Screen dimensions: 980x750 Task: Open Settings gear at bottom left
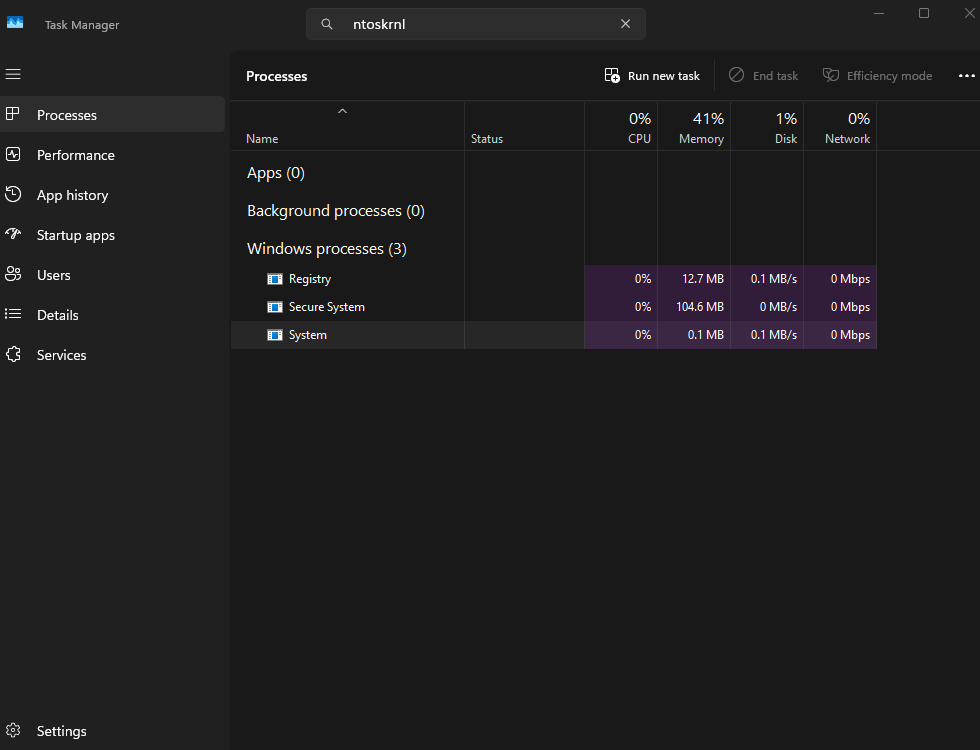tap(13, 731)
